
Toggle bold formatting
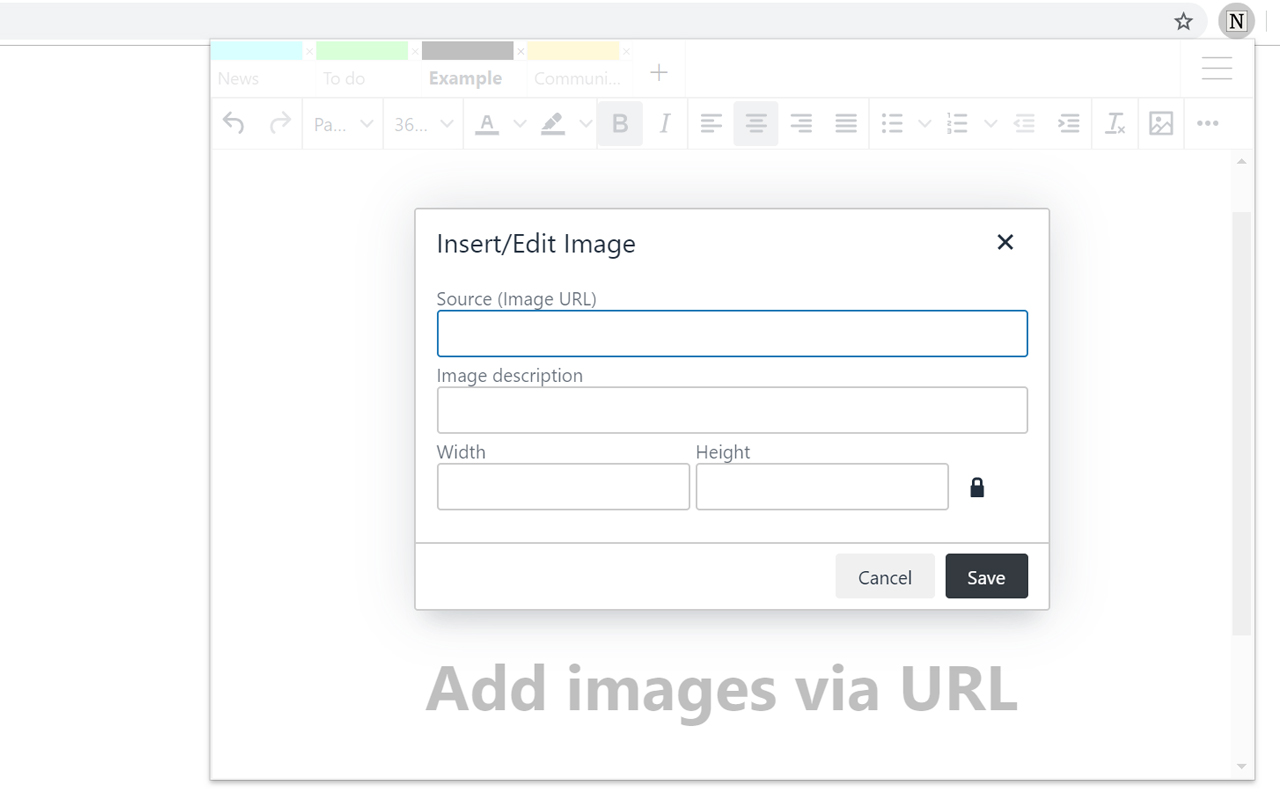[620, 124]
